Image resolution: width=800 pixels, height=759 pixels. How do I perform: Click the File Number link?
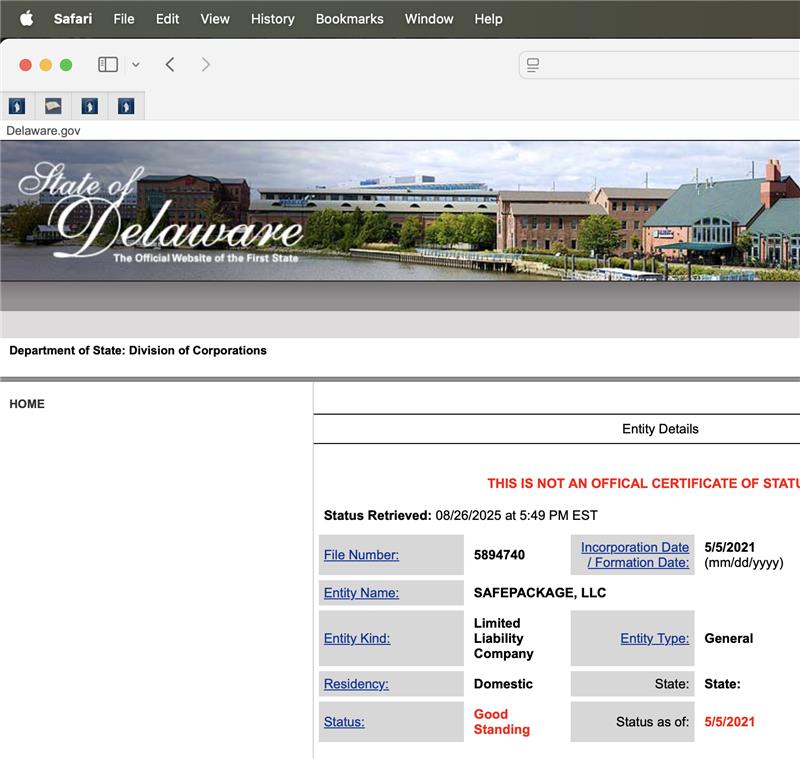point(361,555)
